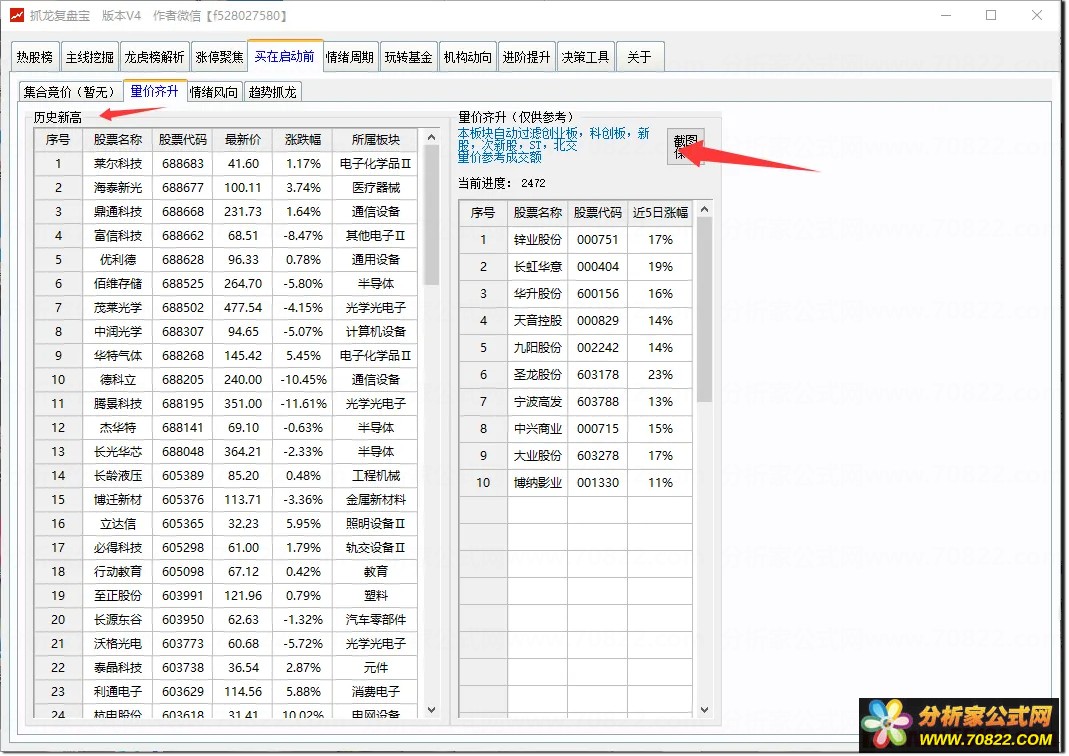Maximize the application window

coord(991,15)
